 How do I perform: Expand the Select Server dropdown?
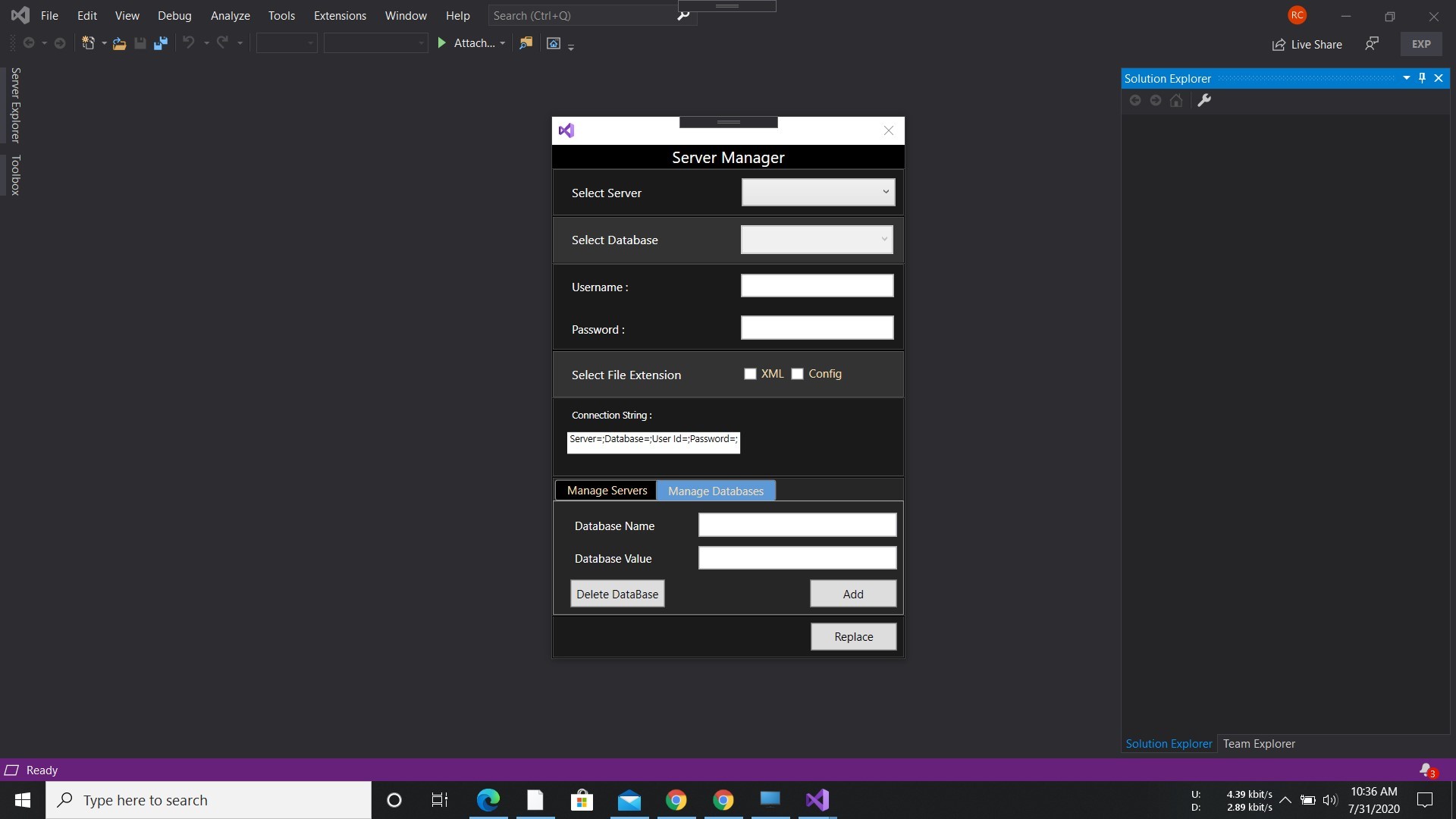(884, 192)
